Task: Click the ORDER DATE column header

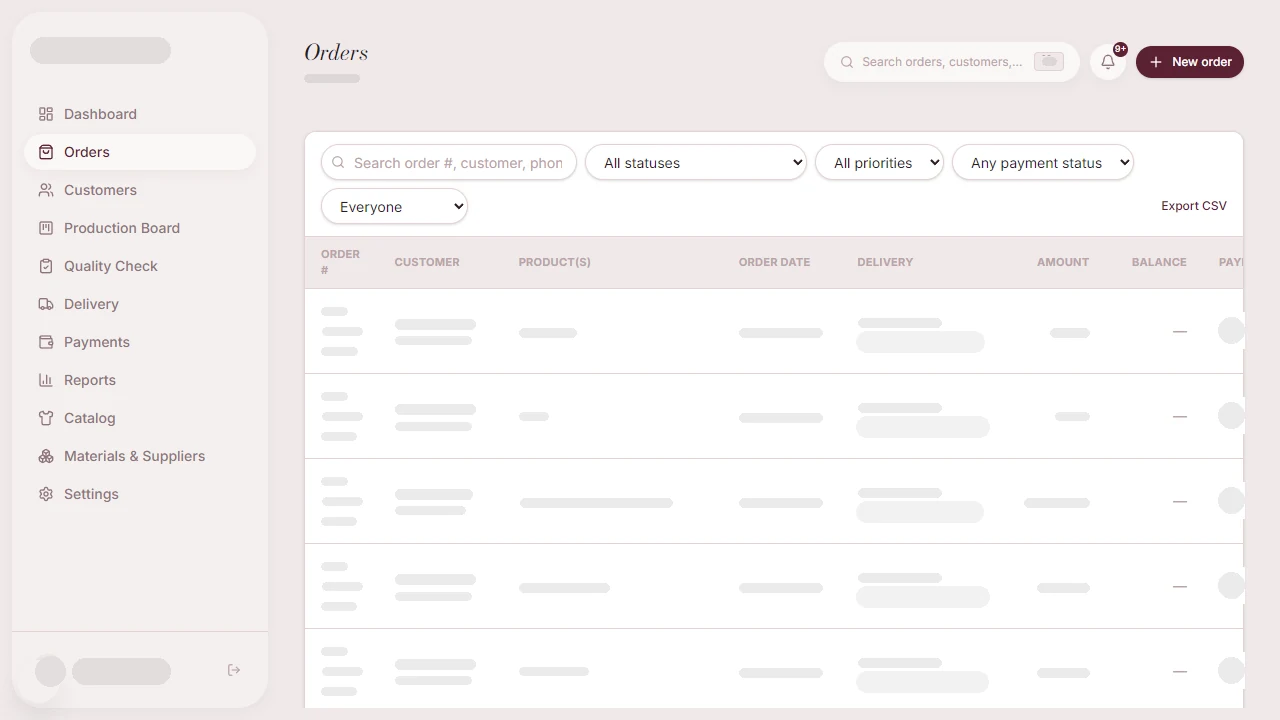Action: click(774, 262)
